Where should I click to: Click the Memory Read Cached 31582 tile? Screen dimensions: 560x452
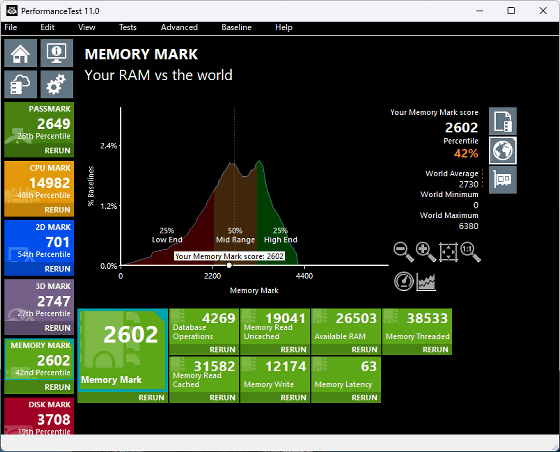pos(204,375)
